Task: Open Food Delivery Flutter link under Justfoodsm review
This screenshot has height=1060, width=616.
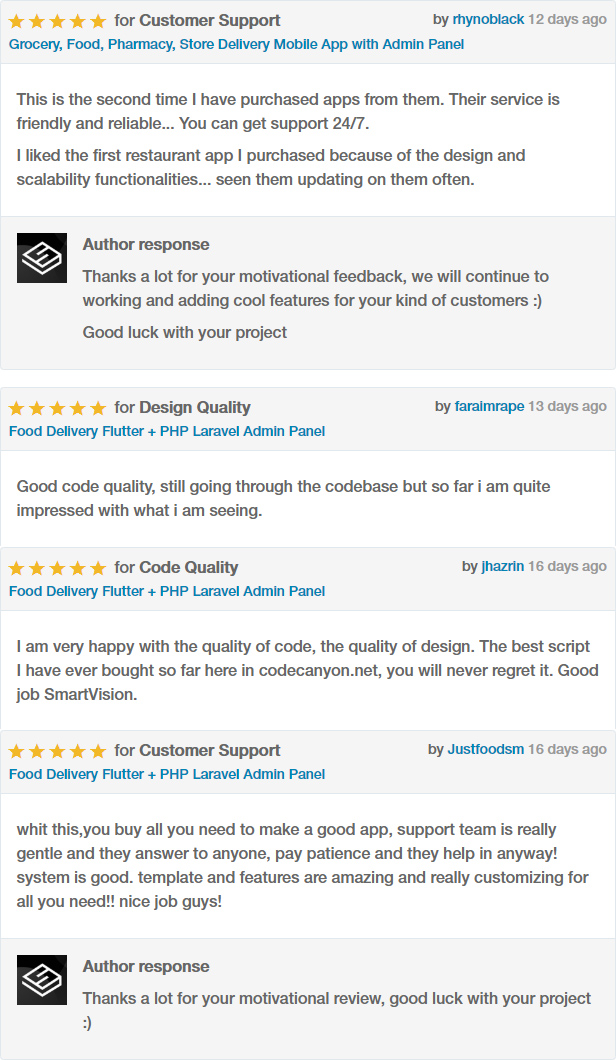Action: click(x=167, y=774)
